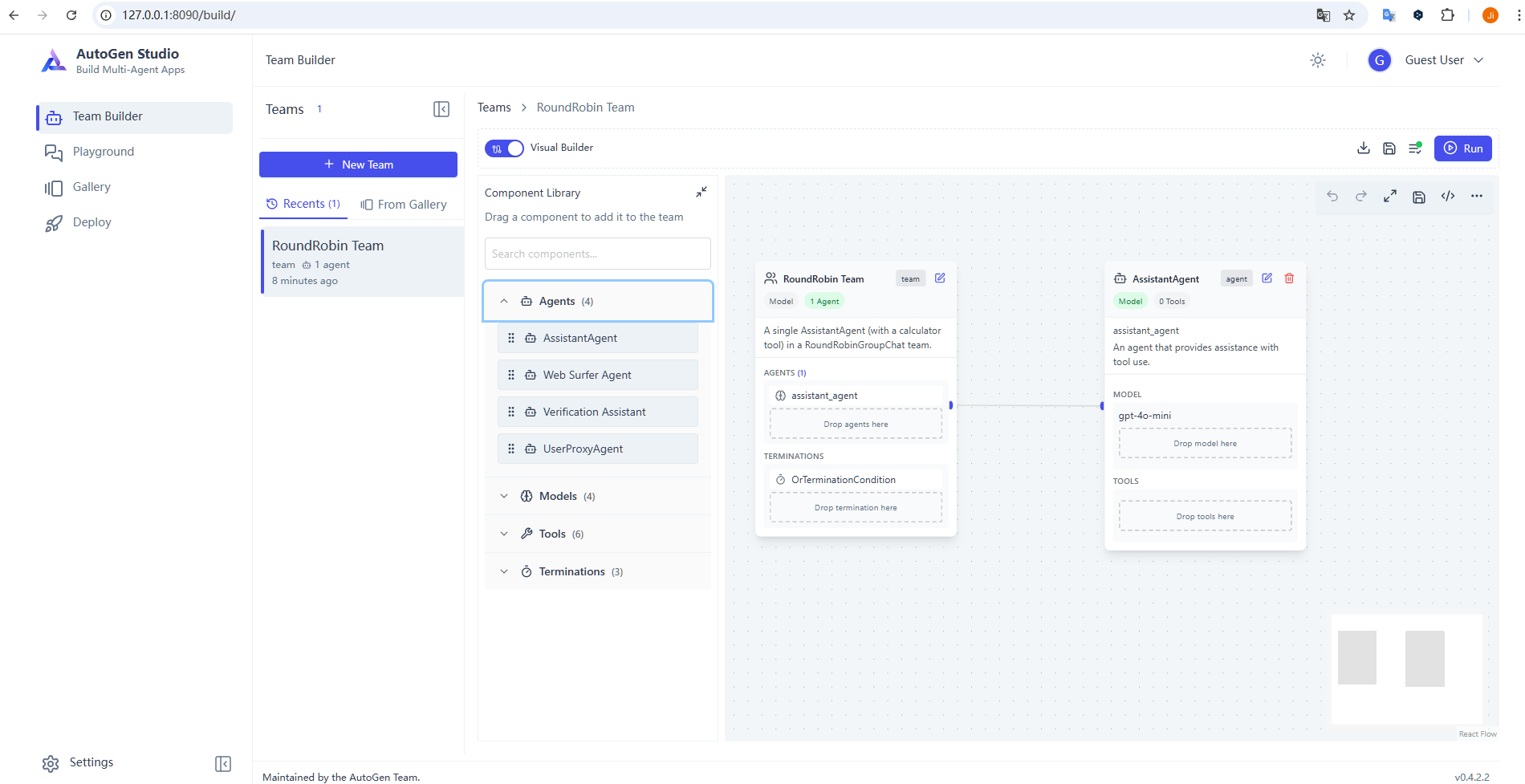Open browser extensions puzzle icon
Image resolution: width=1525 pixels, height=784 pixels.
click(x=1447, y=15)
